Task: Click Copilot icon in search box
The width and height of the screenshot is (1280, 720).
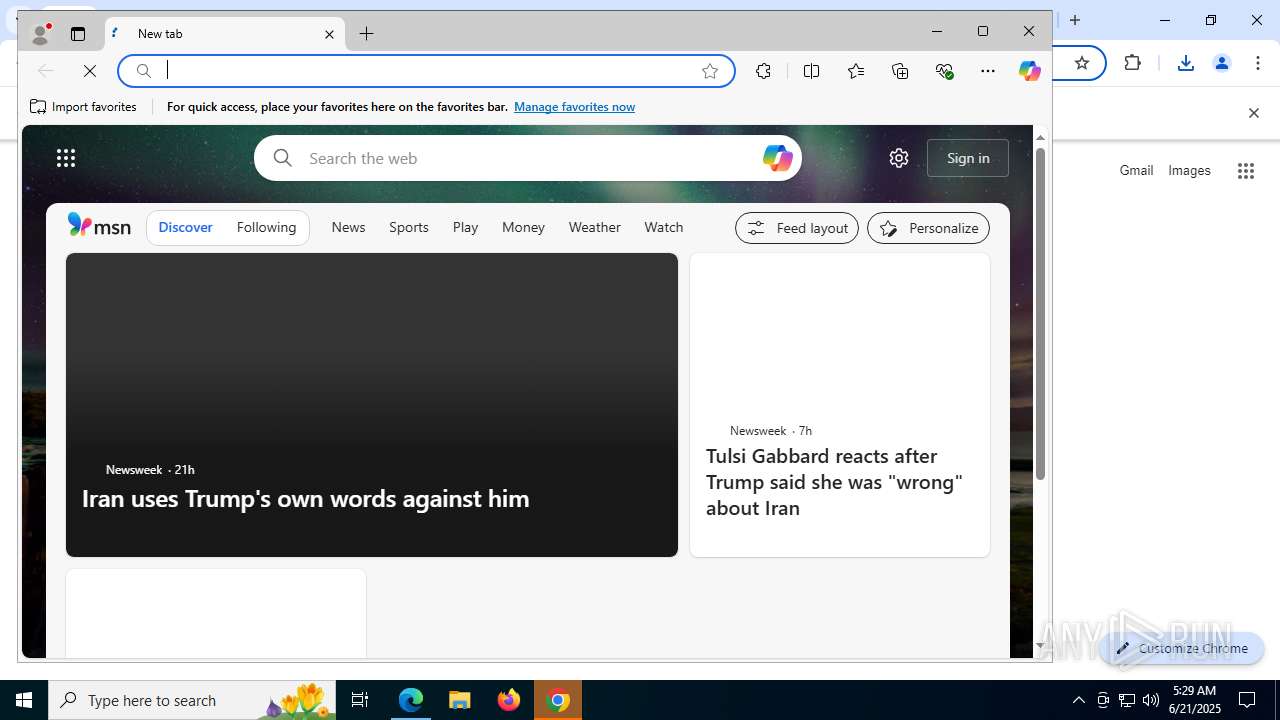Action: coord(777,158)
